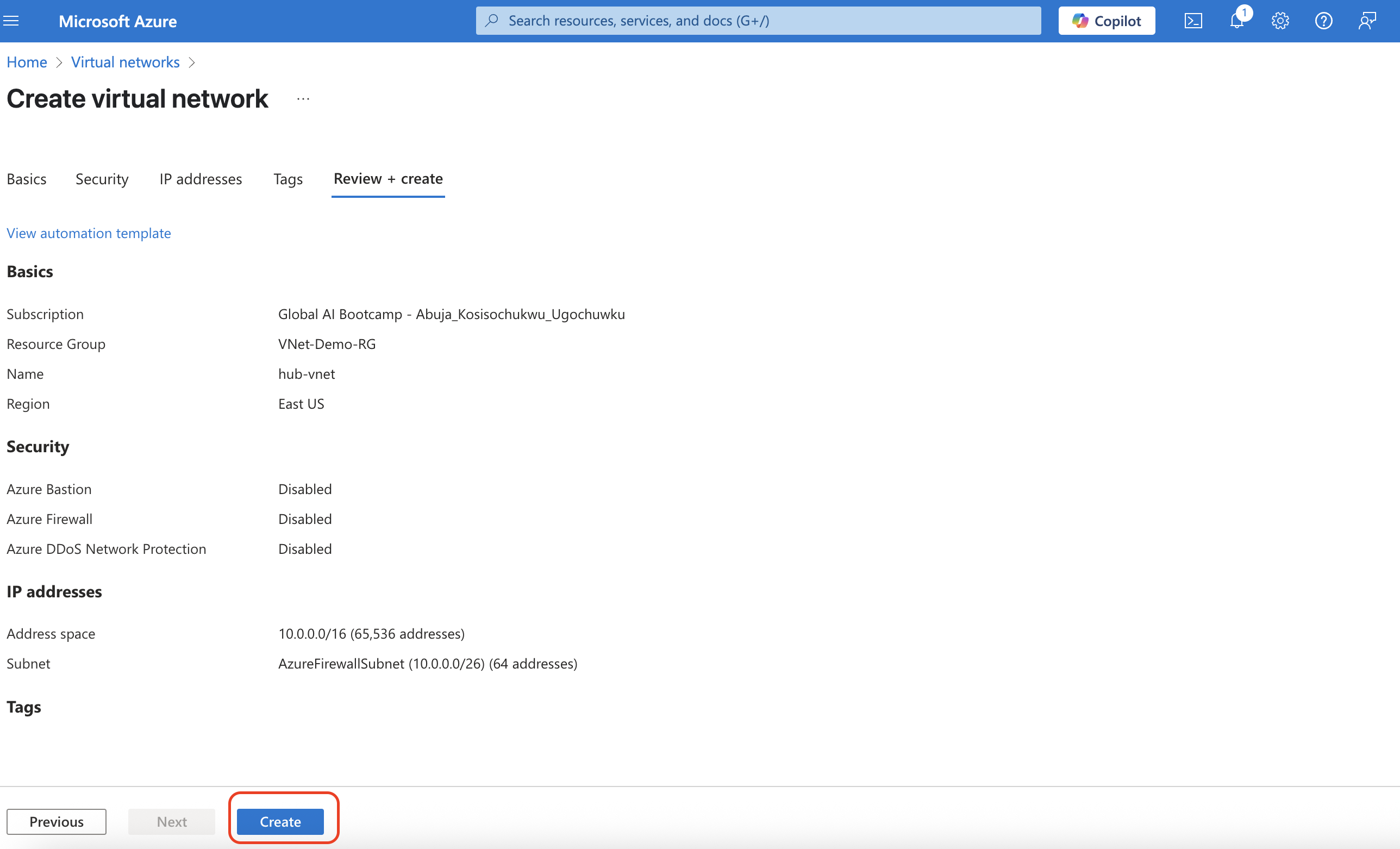Click the Resource Group label
The height and width of the screenshot is (849, 1400).
tap(55, 344)
